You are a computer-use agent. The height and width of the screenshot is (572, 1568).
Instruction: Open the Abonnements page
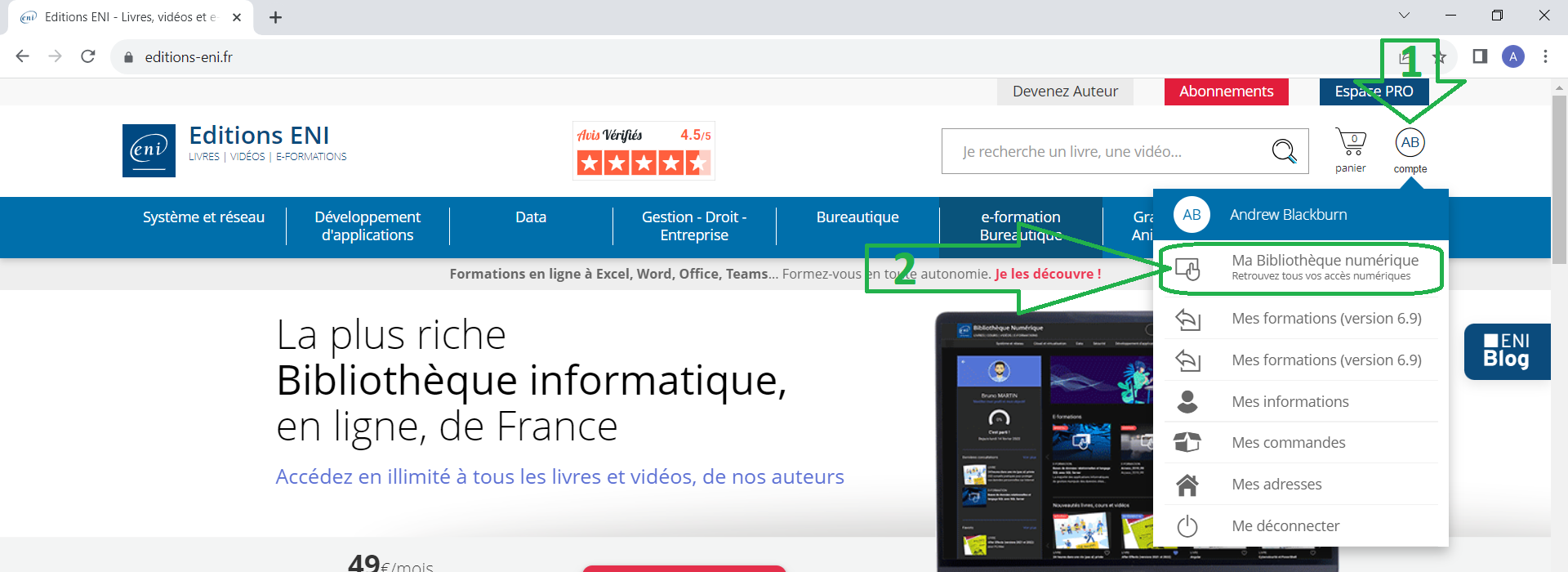[x=1226, y=92]
